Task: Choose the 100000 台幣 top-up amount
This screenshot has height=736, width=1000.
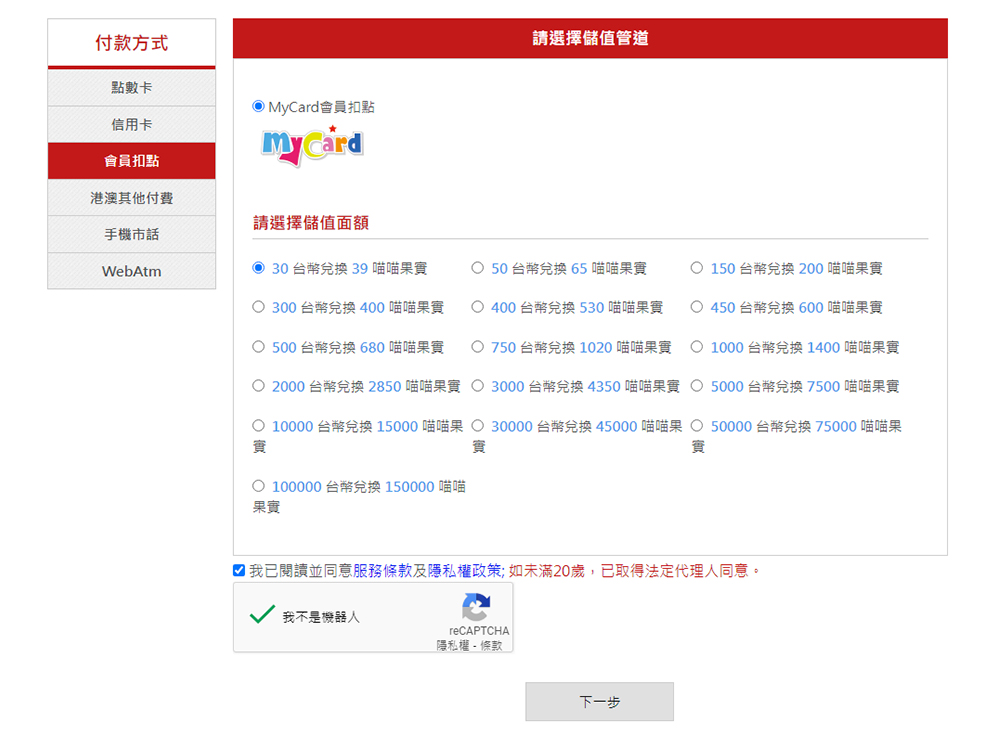Action: pyautogui.click(x=259, y=486)
